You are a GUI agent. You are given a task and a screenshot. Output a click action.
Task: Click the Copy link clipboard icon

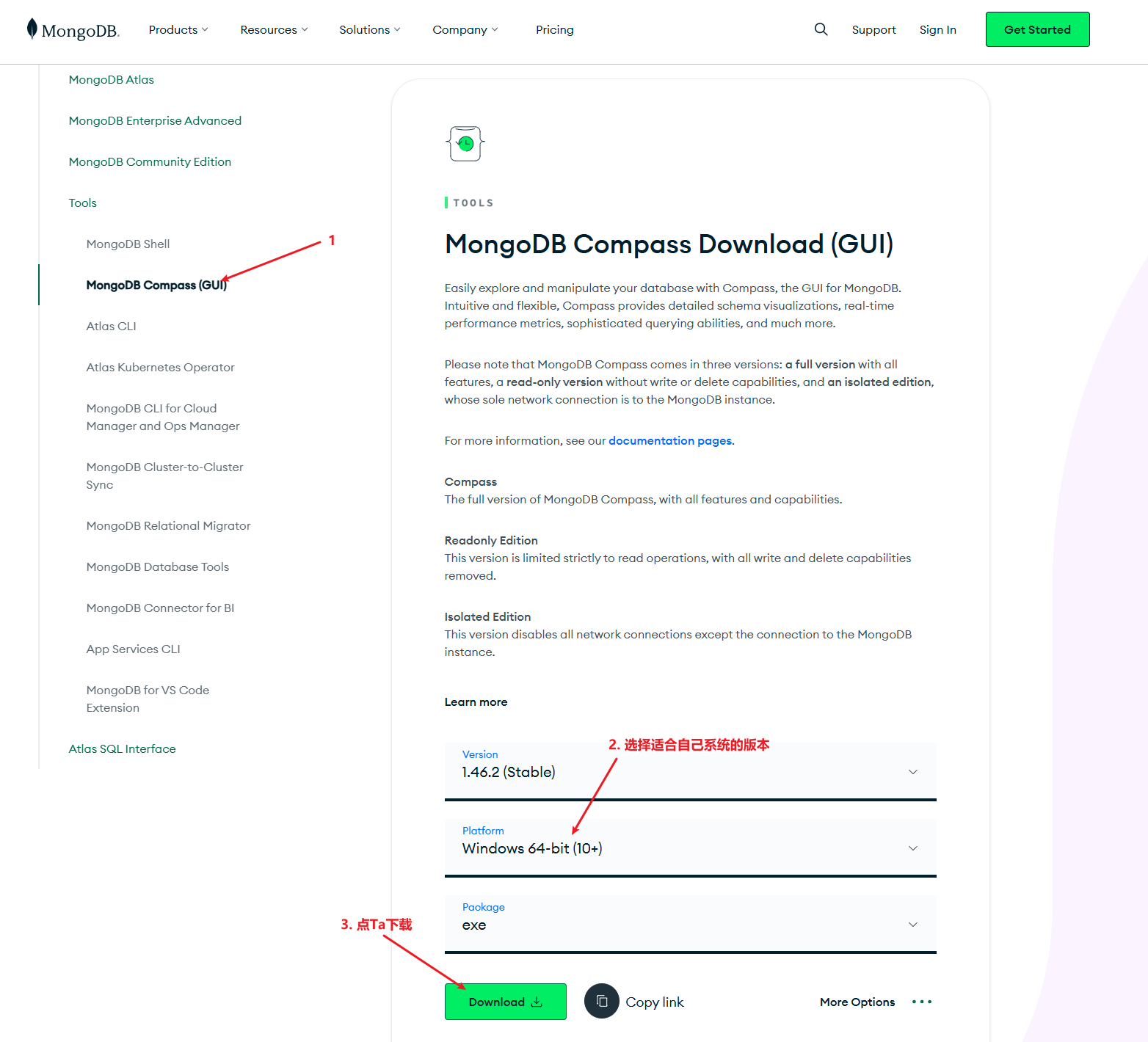[x=602, y=1001]
